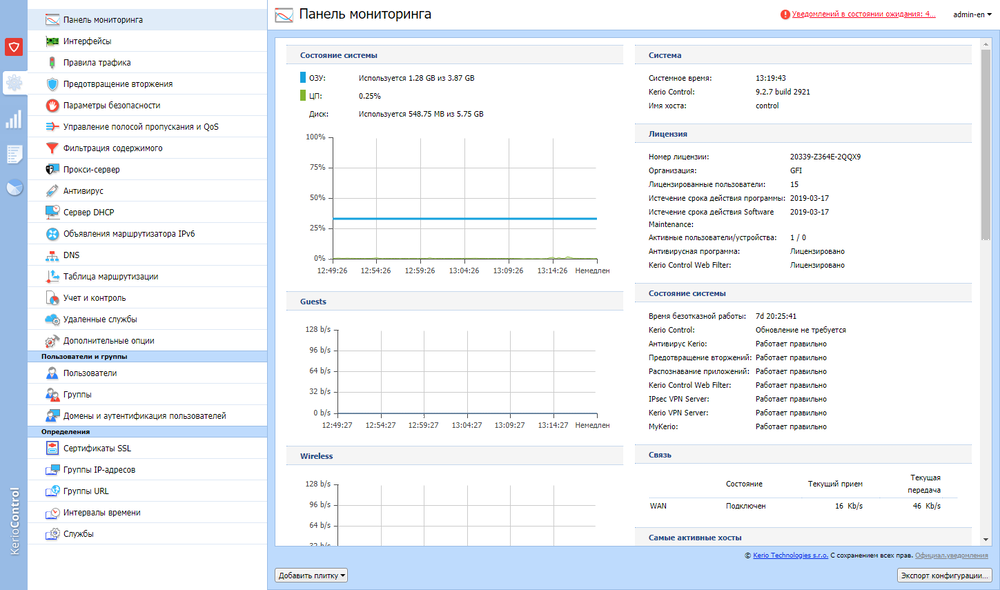This screenshot has width=1000, height=590.
Task: Click the Сервер DHCP monitor icon
Action: click(52, 212)
